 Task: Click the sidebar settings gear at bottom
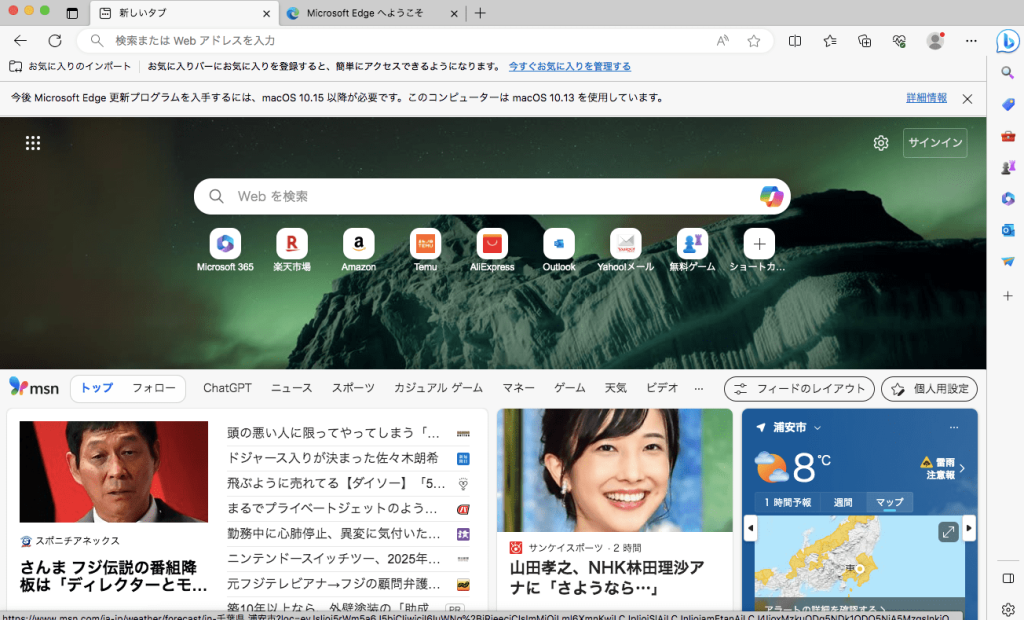click(x=1008, y=609)
